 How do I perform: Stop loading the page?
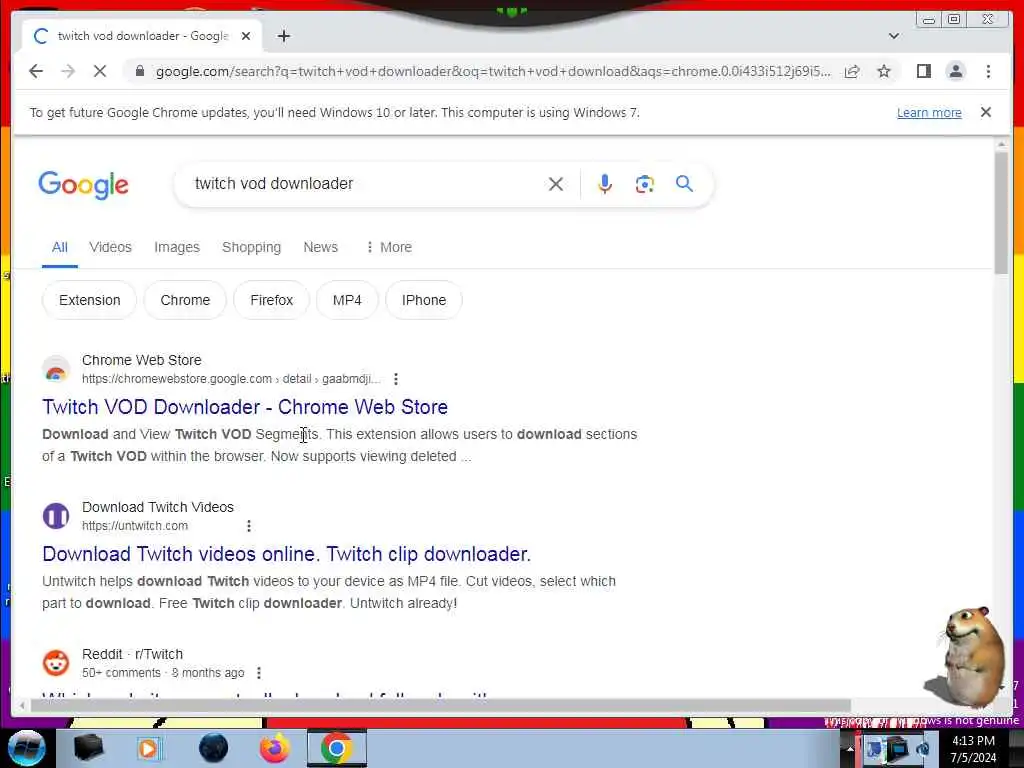(x=100, y=71)
